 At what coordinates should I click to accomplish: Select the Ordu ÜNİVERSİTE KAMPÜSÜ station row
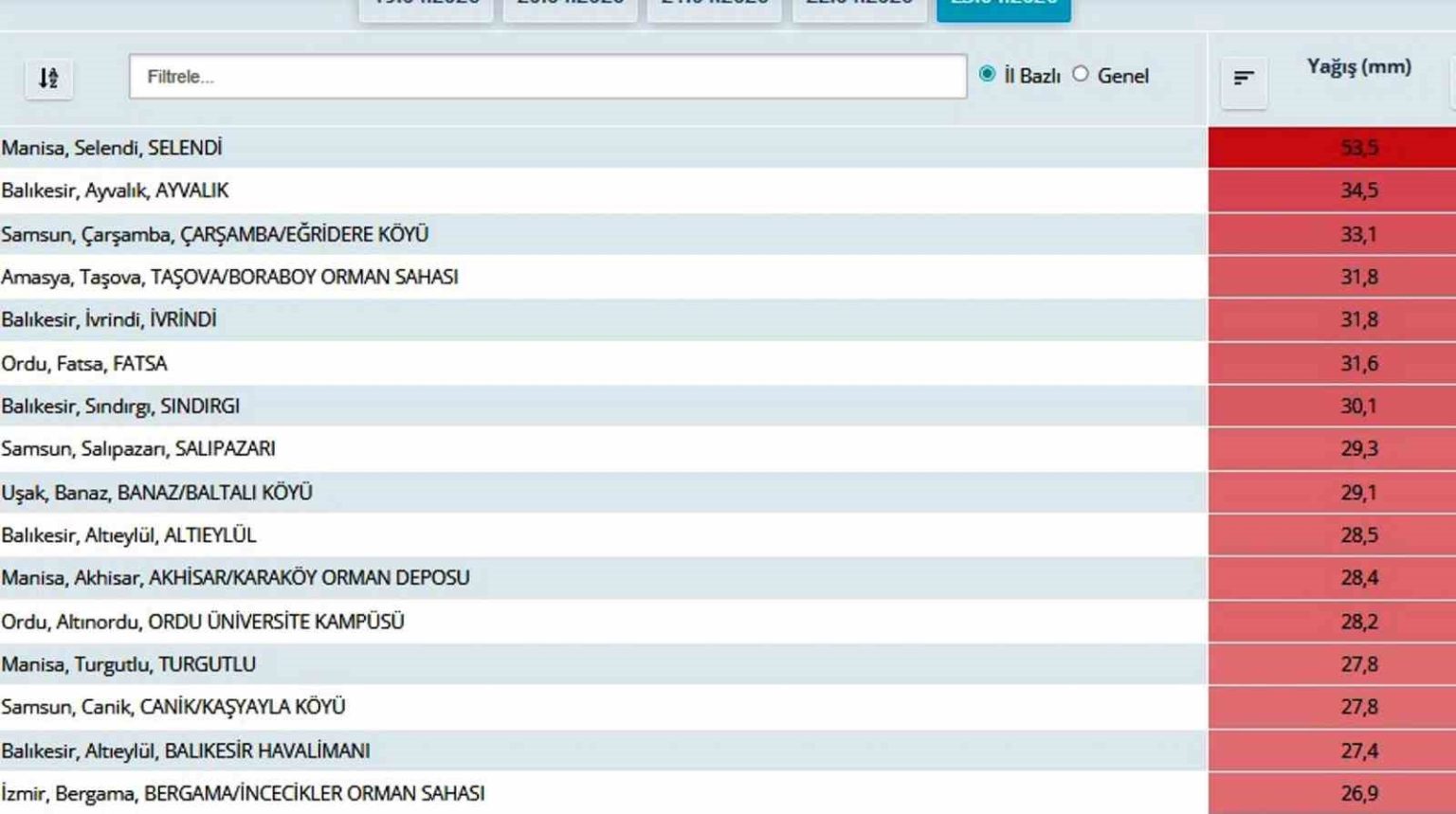click(x=202, y=622)
